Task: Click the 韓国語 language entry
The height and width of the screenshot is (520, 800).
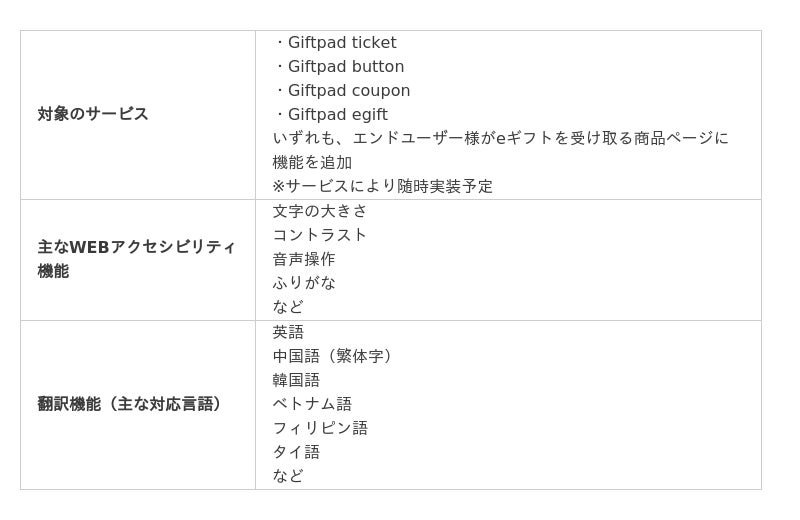Action: 296,380
